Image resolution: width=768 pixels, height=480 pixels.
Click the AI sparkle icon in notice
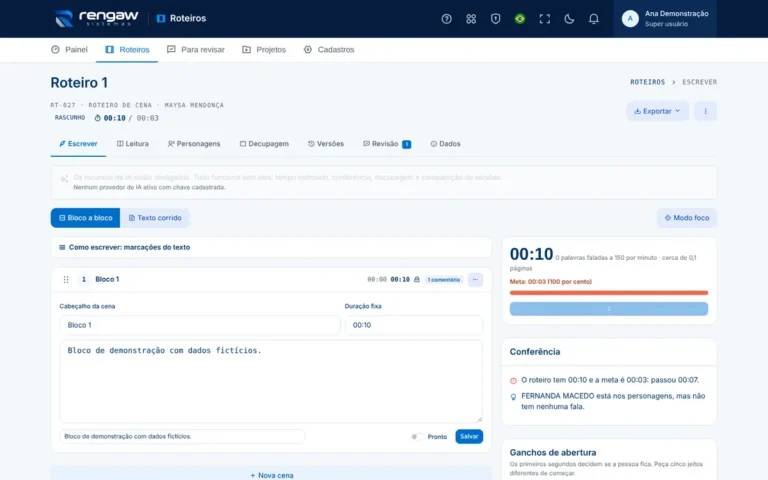click(x=64, y=179)
